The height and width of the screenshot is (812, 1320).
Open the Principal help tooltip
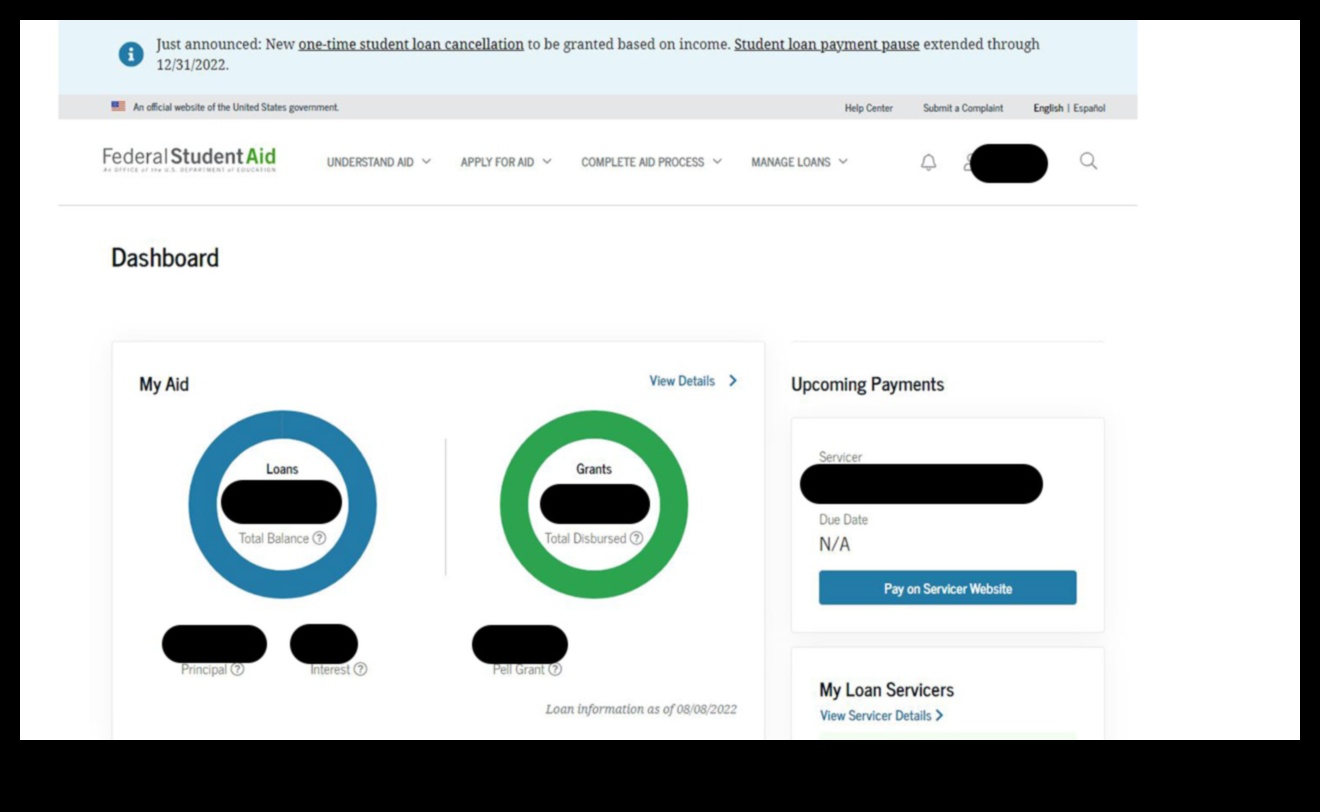[235, 670]
